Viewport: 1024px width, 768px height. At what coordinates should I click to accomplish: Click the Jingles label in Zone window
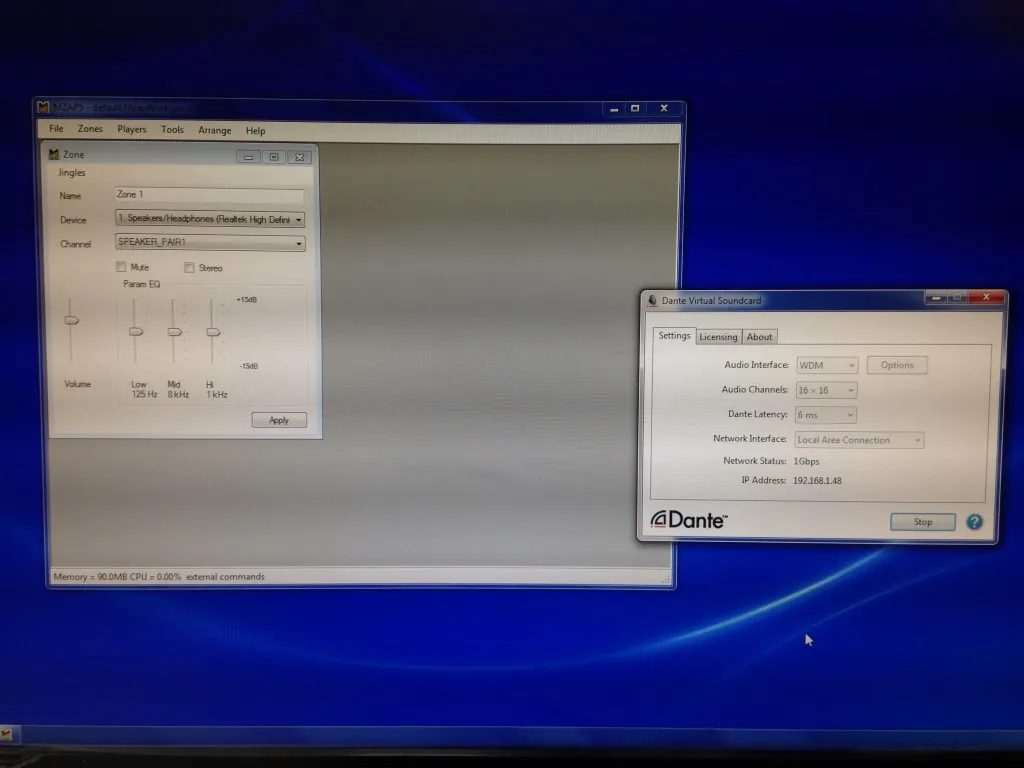[72, 172]
